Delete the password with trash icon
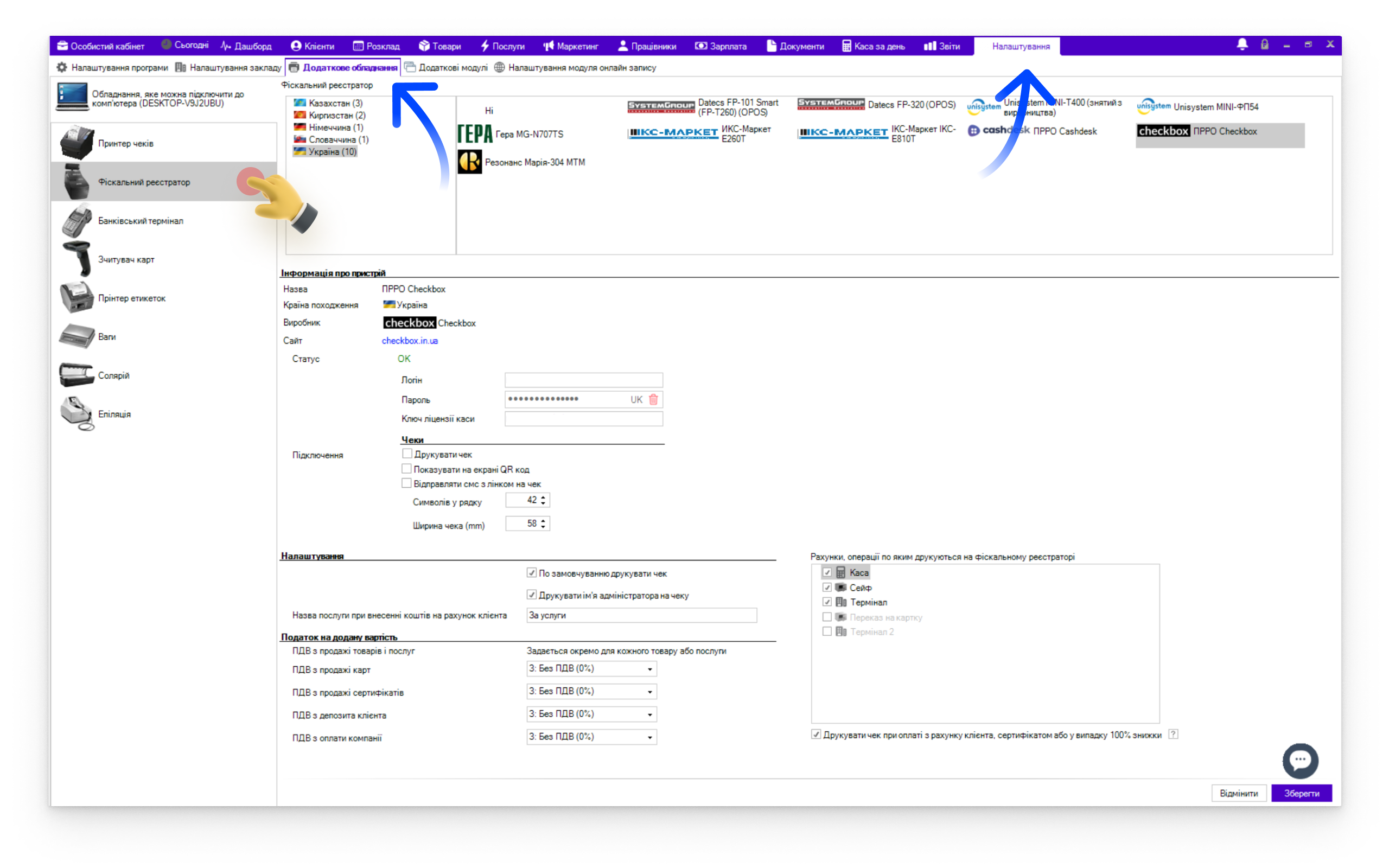Image resolution: width=1389 pixels, height=868 pixels. tap(653, 400)
